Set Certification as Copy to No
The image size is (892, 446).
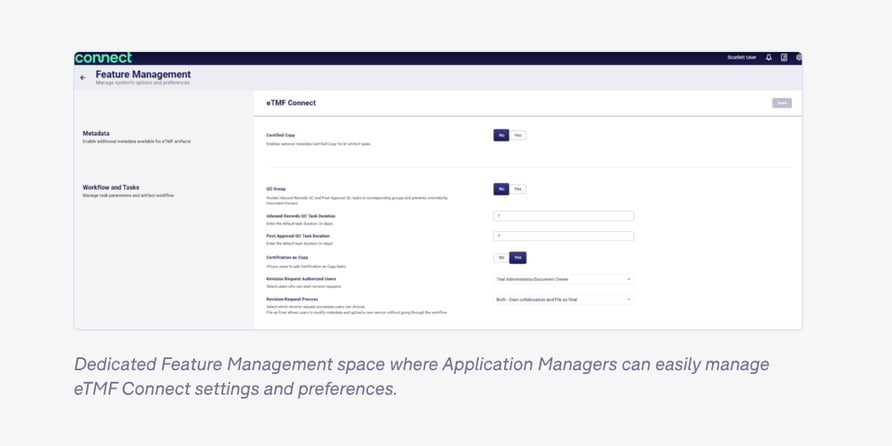(x=501, y=258)
